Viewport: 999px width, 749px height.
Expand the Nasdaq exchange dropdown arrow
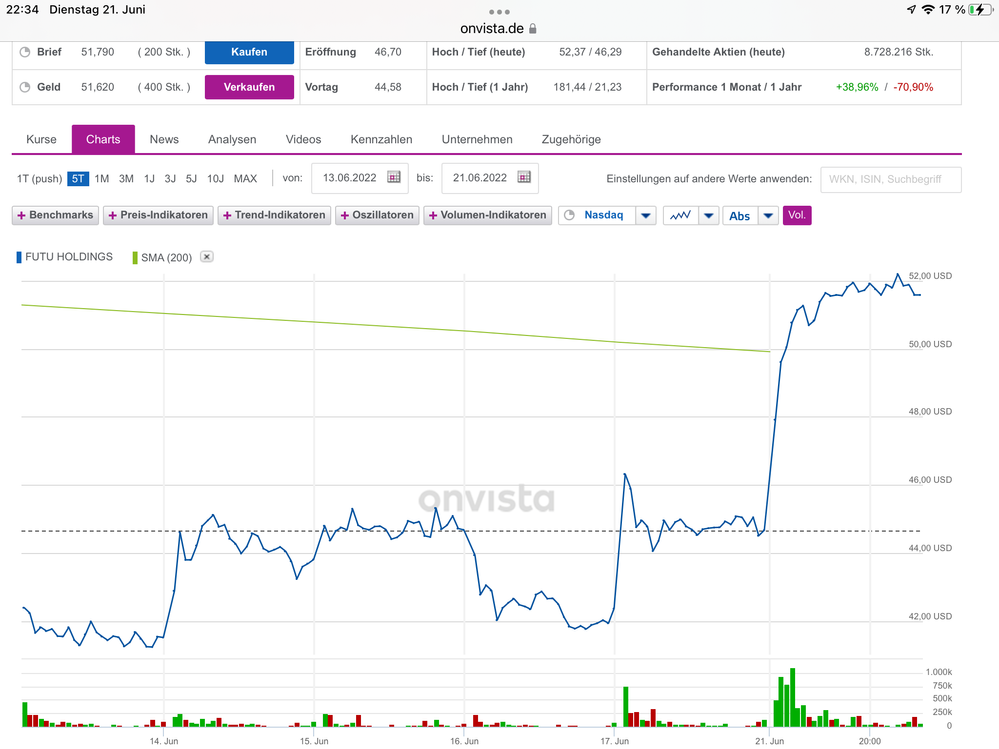[646, 215]
